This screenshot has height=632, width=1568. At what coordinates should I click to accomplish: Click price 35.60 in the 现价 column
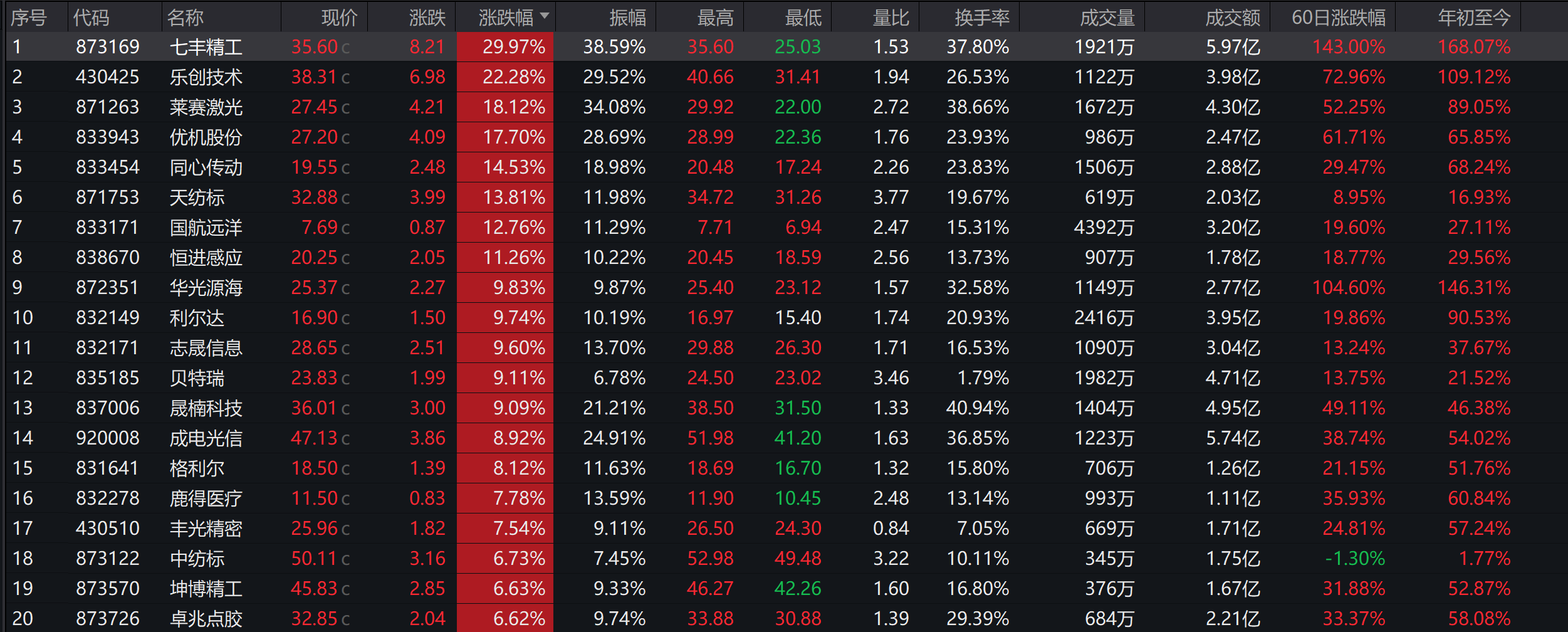(x=315, y=47)
